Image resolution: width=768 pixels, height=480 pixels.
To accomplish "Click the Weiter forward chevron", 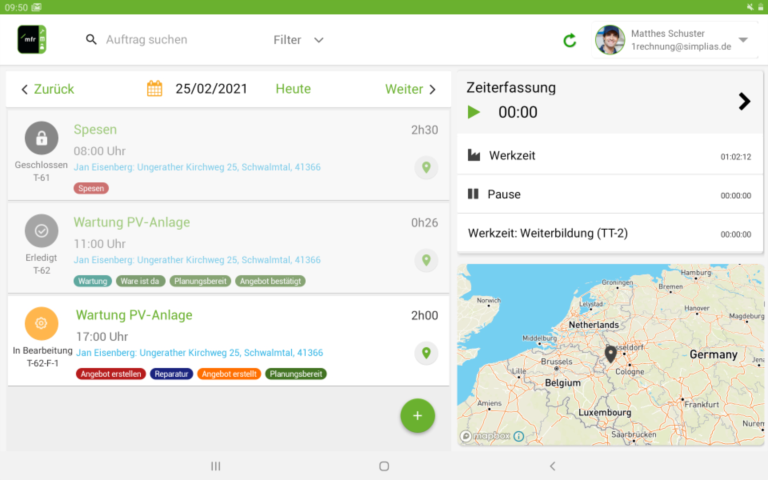I will pyautogui.click(x=432, y=89).
